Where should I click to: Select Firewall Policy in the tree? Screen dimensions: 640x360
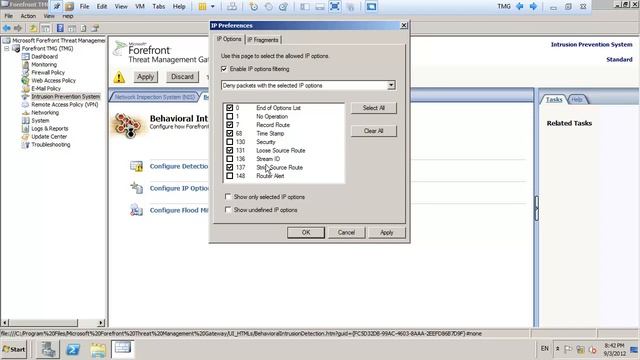point(48,72)
